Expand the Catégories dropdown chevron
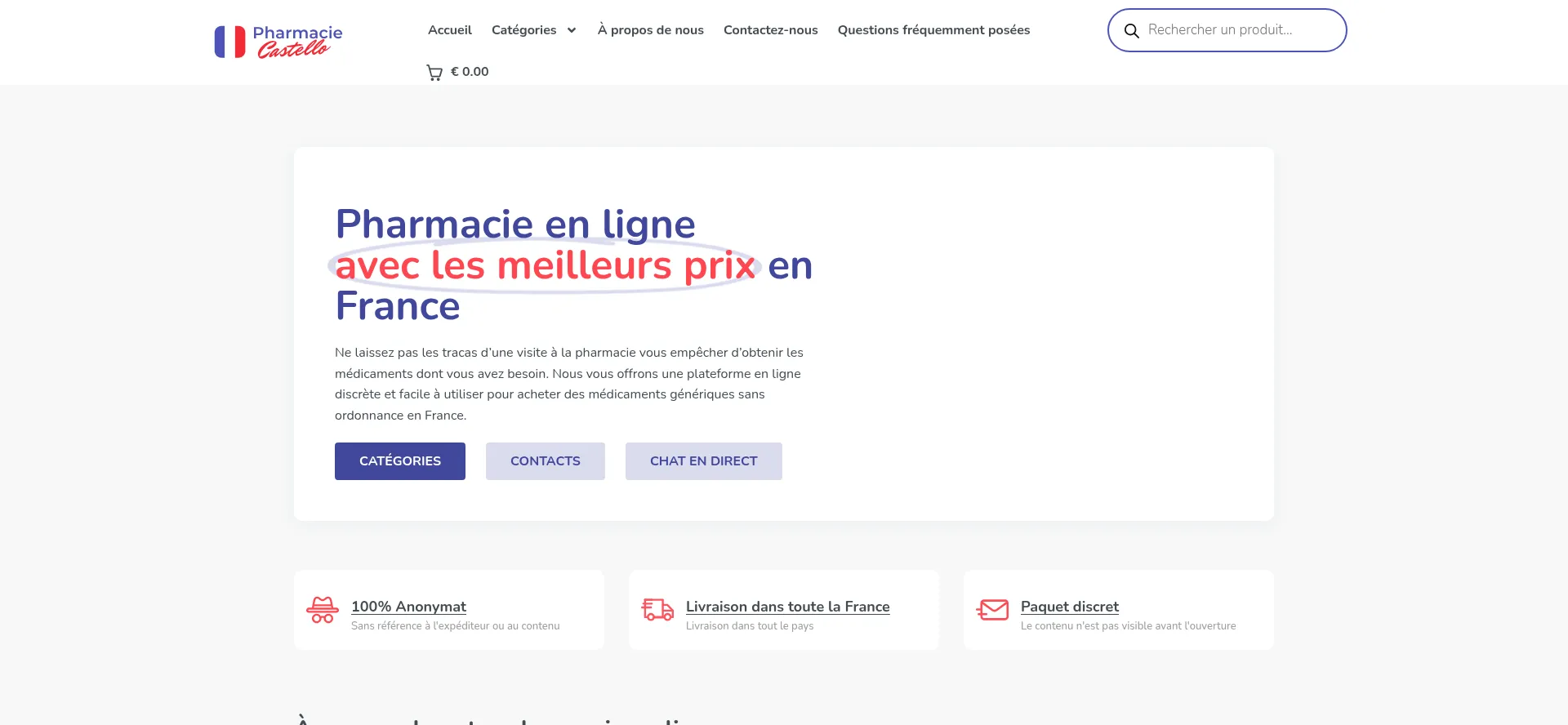The width and height of the screenshot is (1568, 725). (x=572, y=31)
